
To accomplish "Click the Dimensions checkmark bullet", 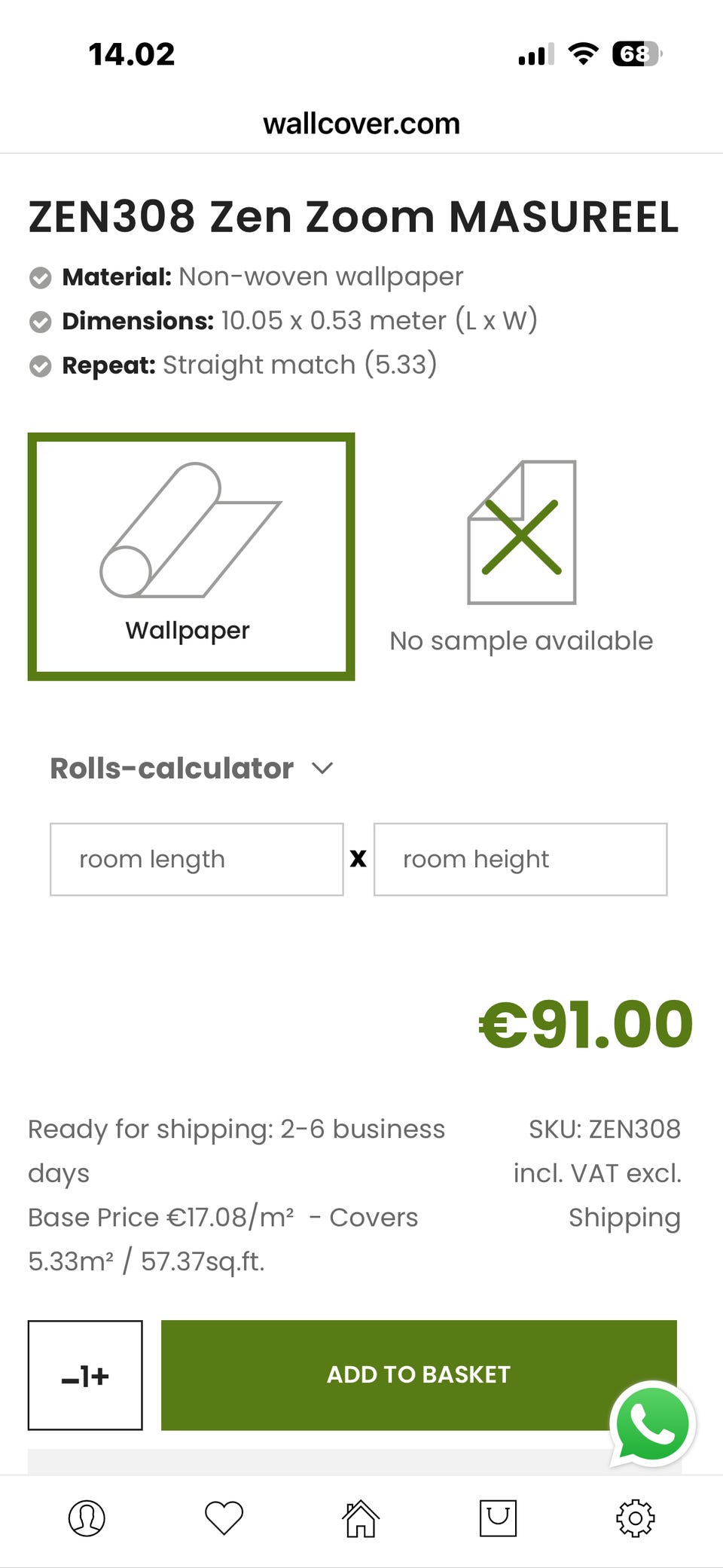I will [40, 322].
